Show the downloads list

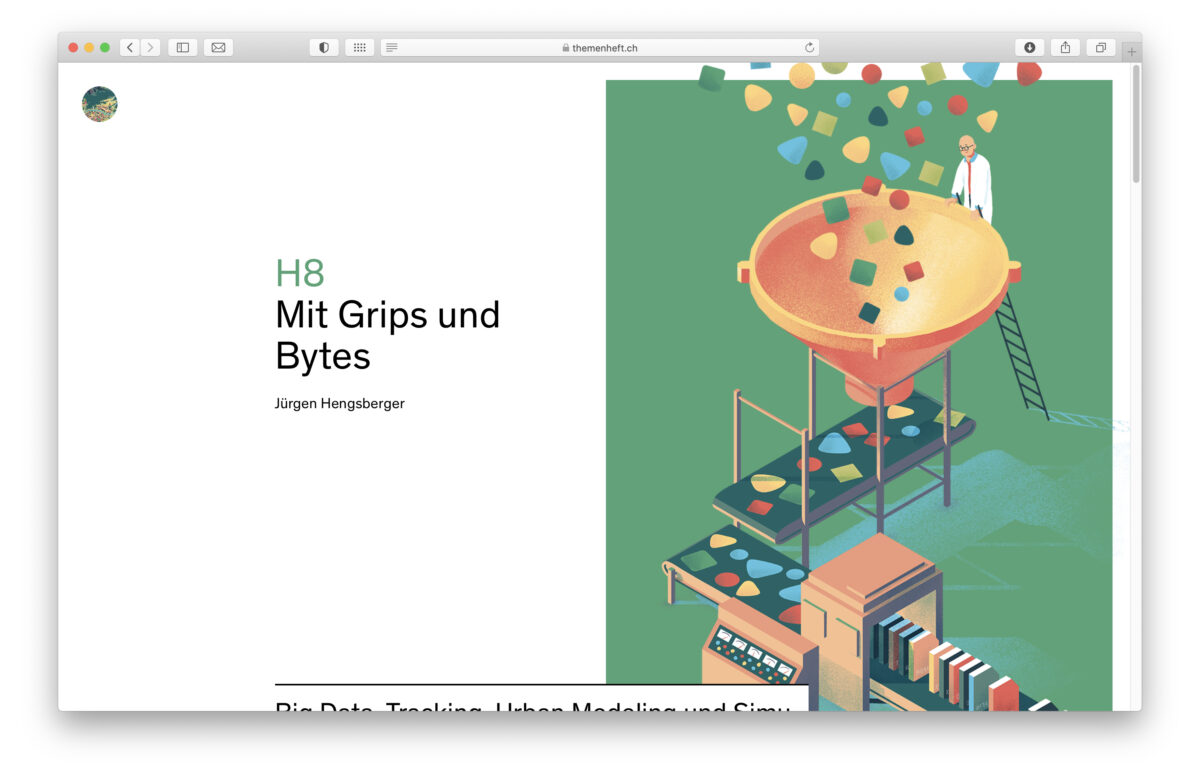click(x=1029, y=47)
